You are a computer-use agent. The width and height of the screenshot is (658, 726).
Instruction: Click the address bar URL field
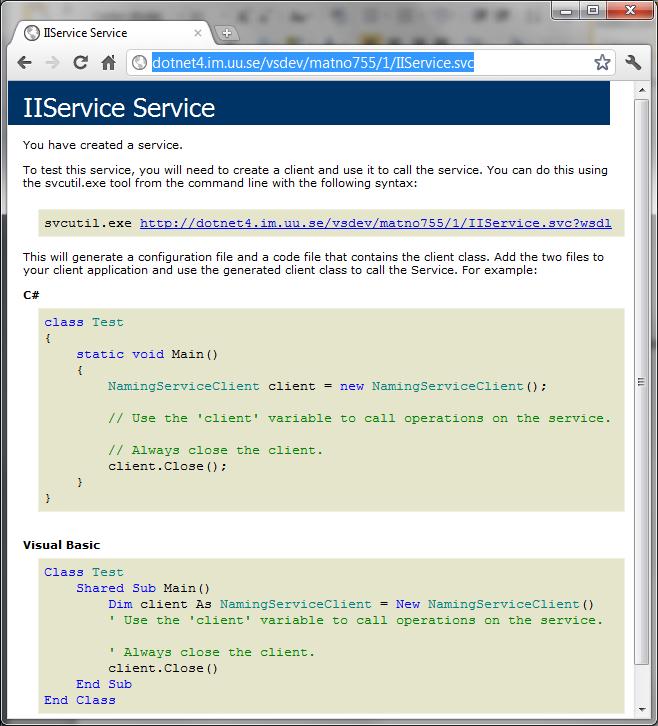[x=370, y=62]
